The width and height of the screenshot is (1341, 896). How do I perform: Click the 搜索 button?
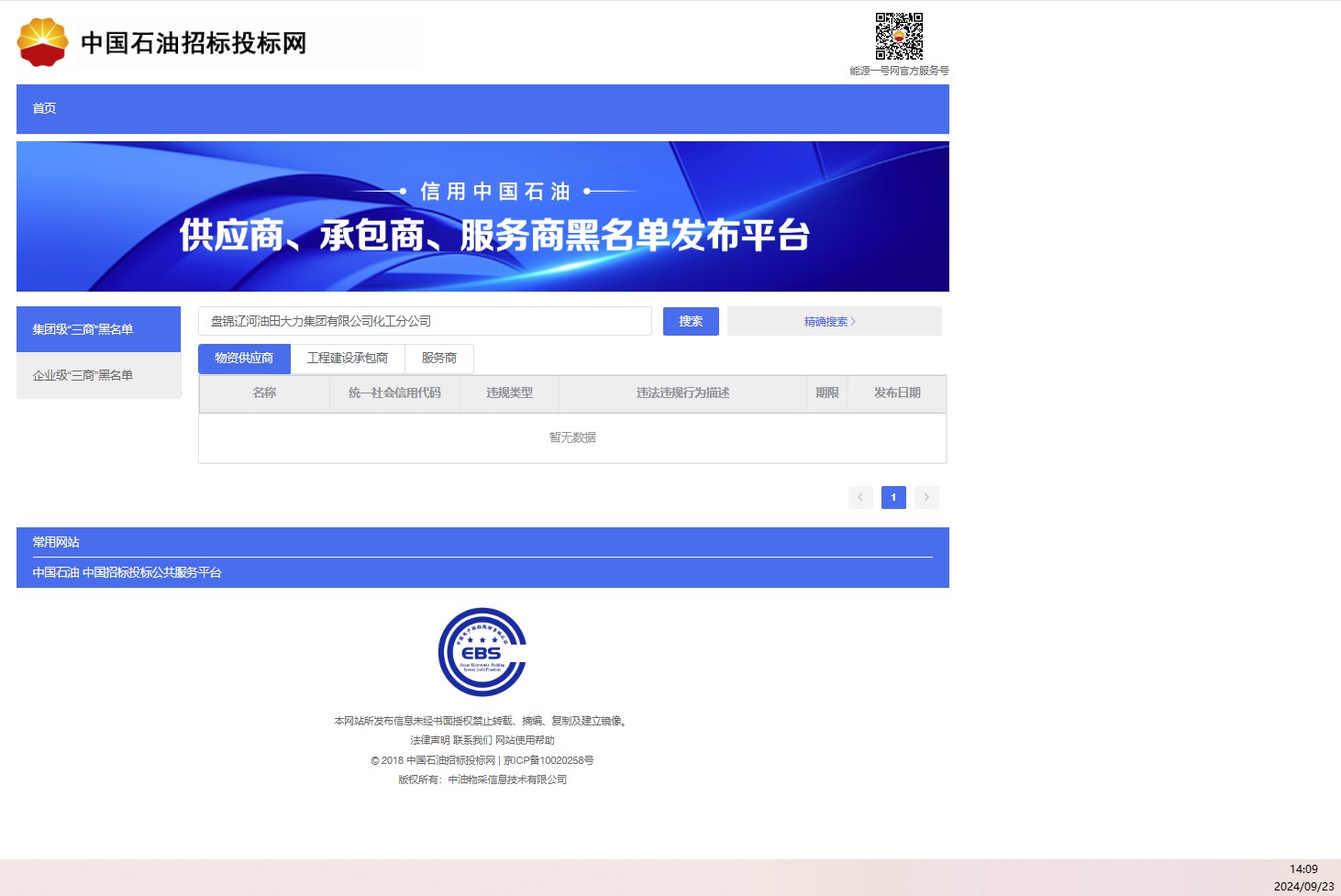(691, 321)
